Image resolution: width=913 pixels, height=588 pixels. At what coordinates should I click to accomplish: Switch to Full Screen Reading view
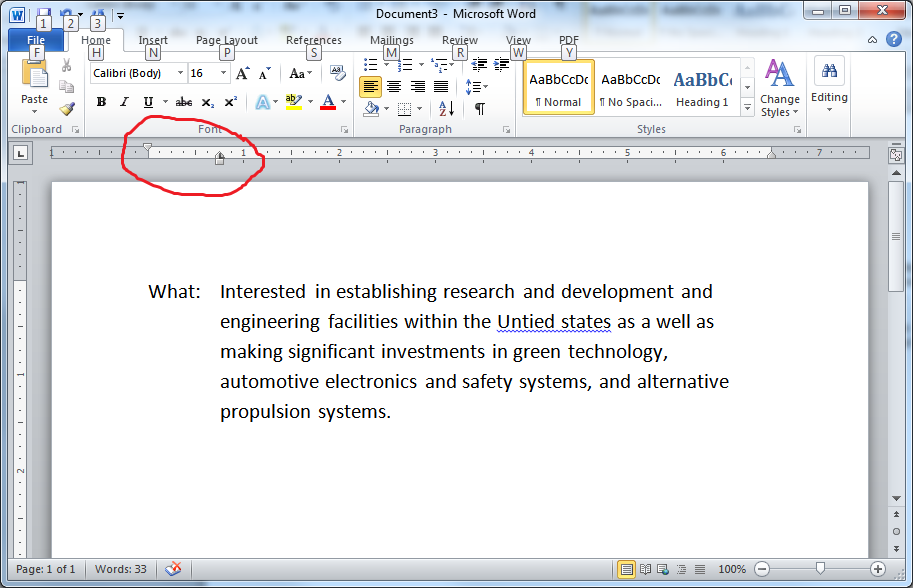(x=645, y=569)
